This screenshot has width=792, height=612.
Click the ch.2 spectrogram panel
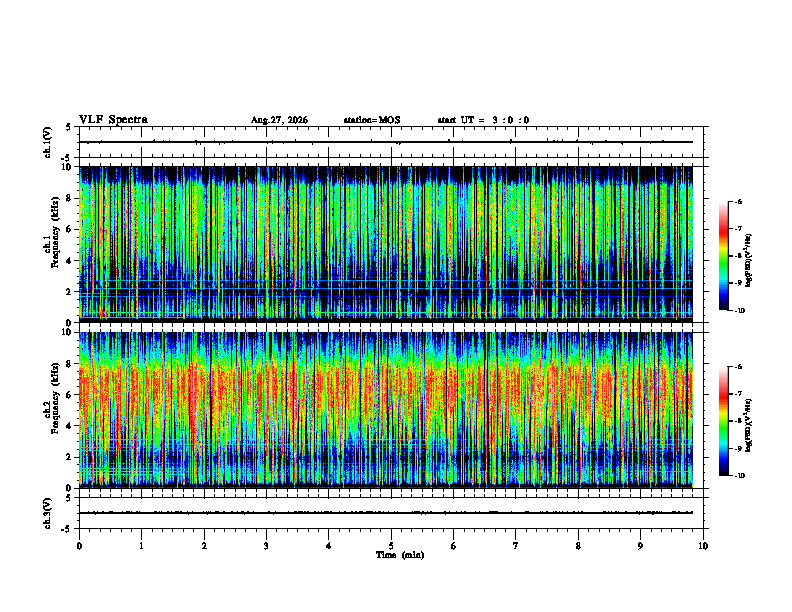[x=386, y=410]
